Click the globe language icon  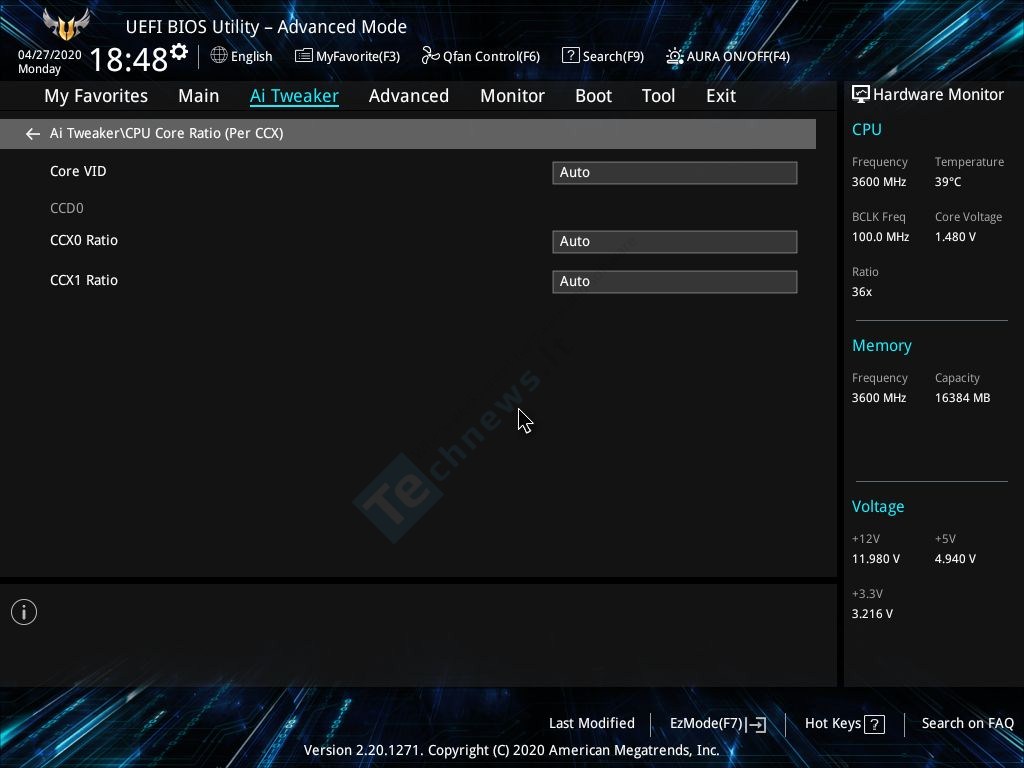pyautogui.click(x=219, y=56)
